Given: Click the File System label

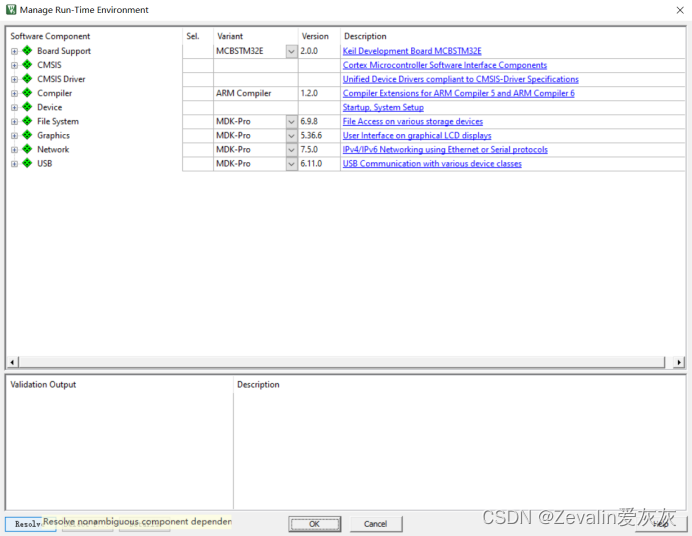Looking at the screenshot, I should click(x=58, y=121).
